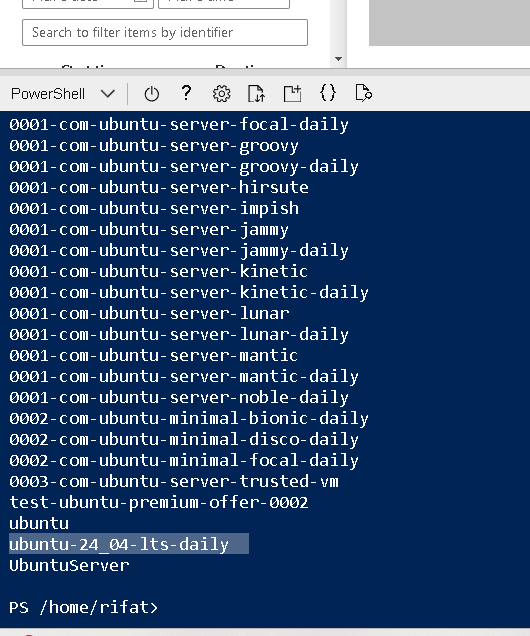Viewport: 530px width, 636px height.
Task: Click 0003-com-ubuntu-server-trusted-vm line
Action: (x=174, y=481)
